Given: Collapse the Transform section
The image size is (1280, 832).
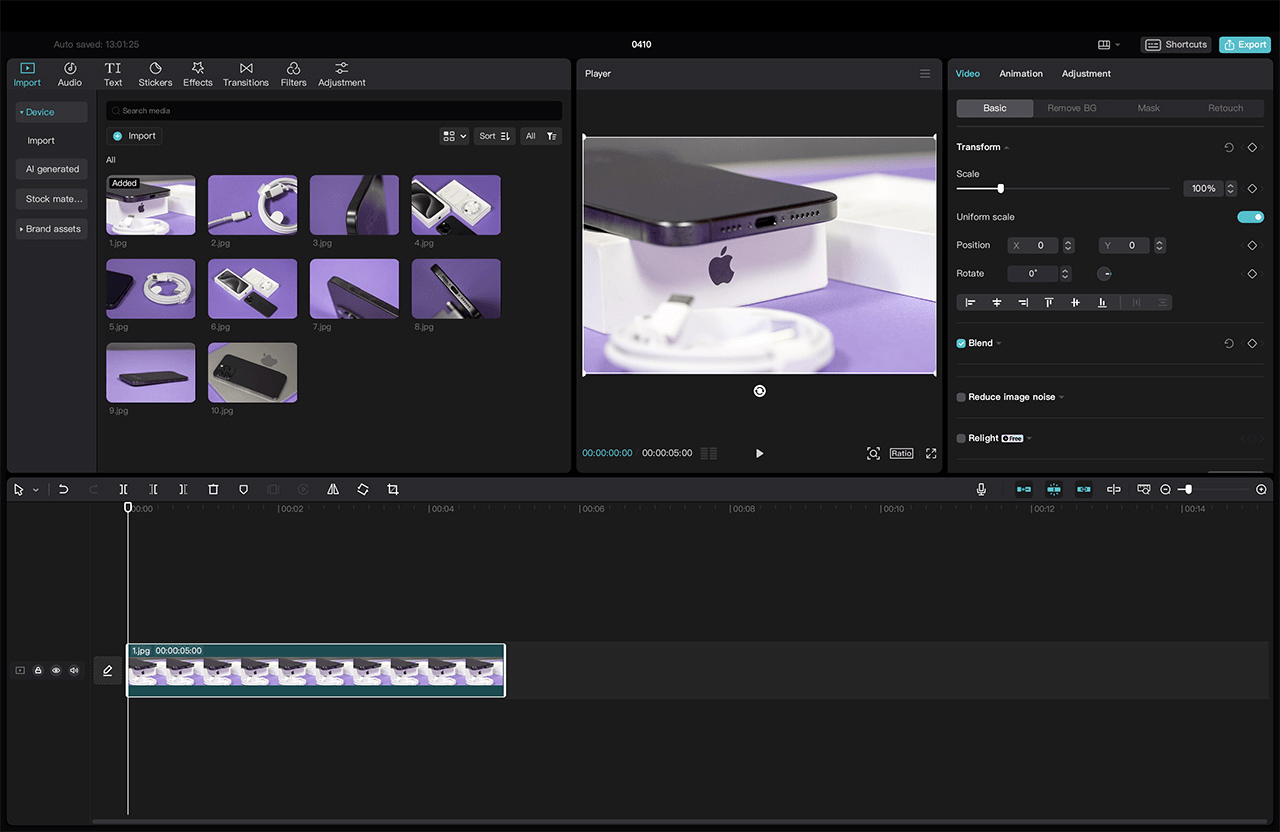Looking at the screenshot, I should pyautogui.click(x=1007, y=148).
